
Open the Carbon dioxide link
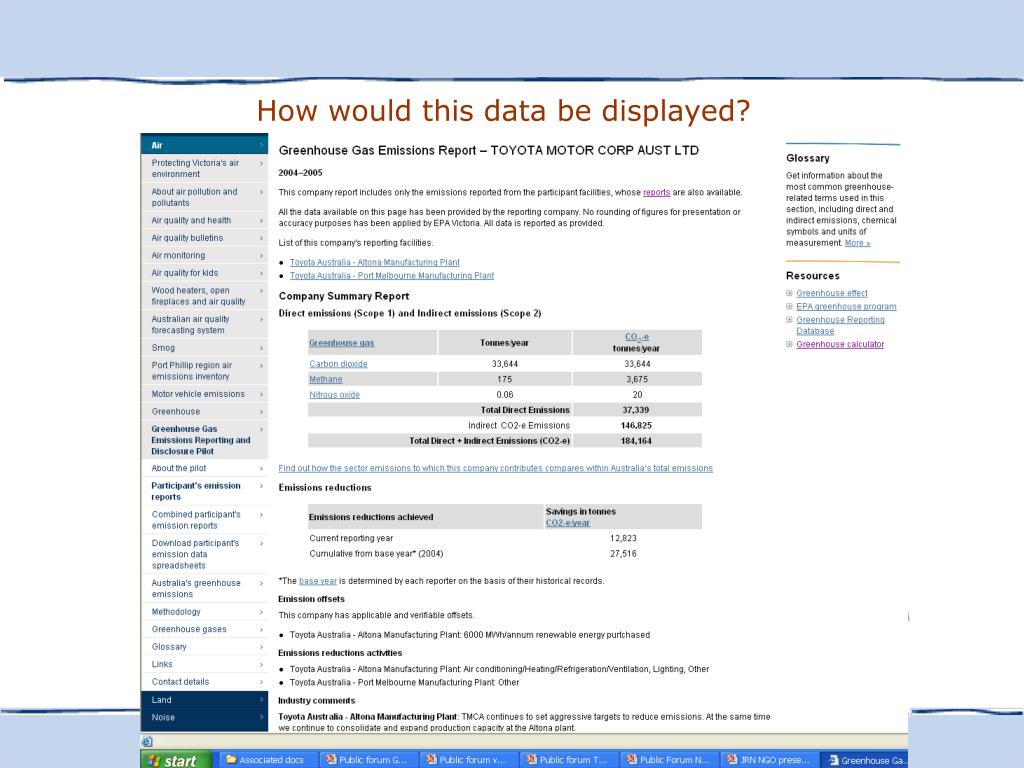[338, 364]
